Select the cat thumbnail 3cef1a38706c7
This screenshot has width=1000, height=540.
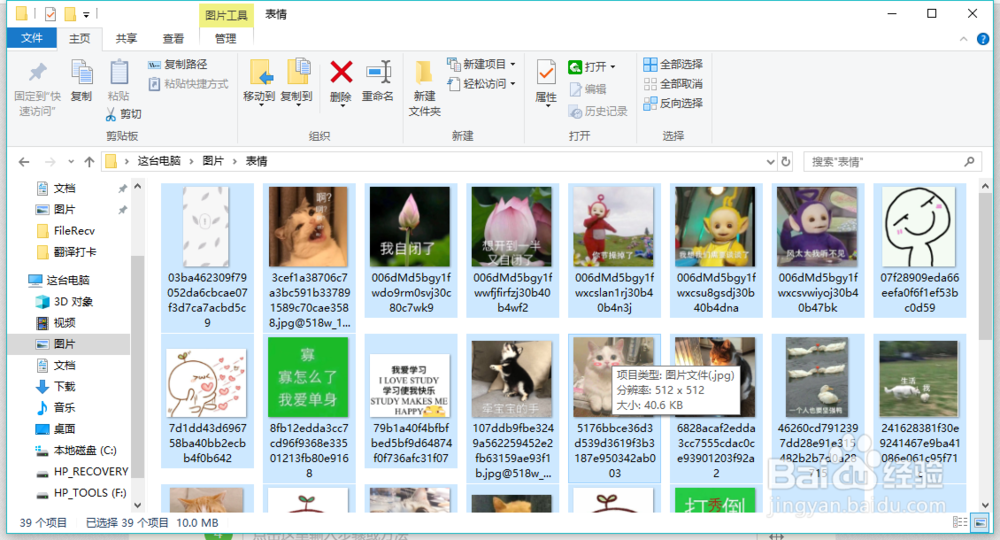(x=309, y=226)
